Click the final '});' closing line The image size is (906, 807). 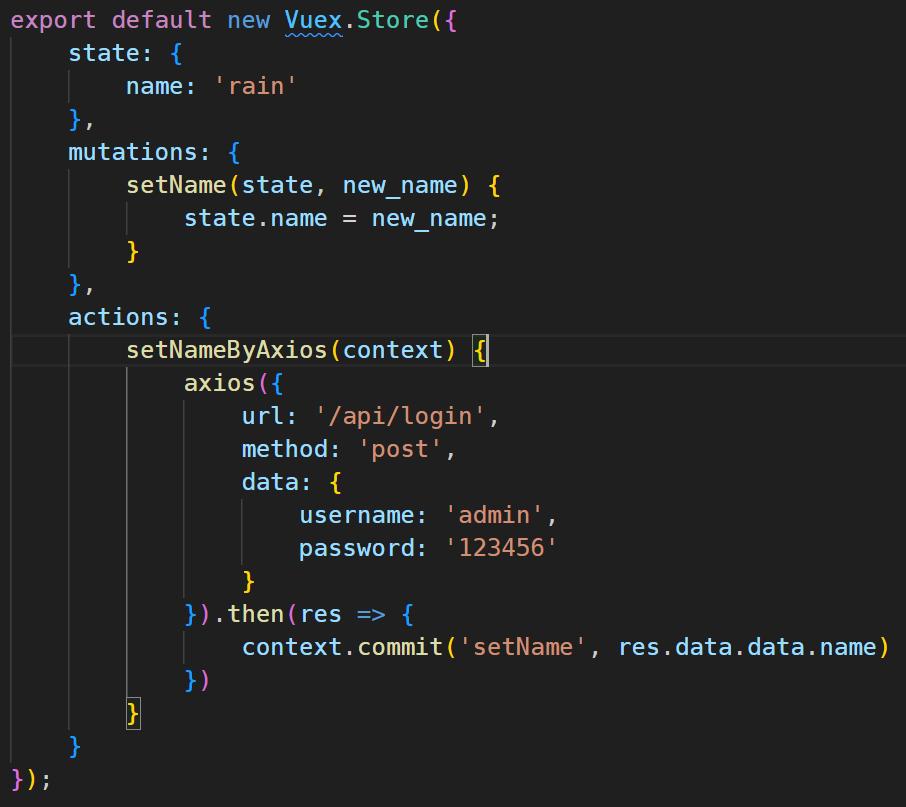(x=31, y=779)
